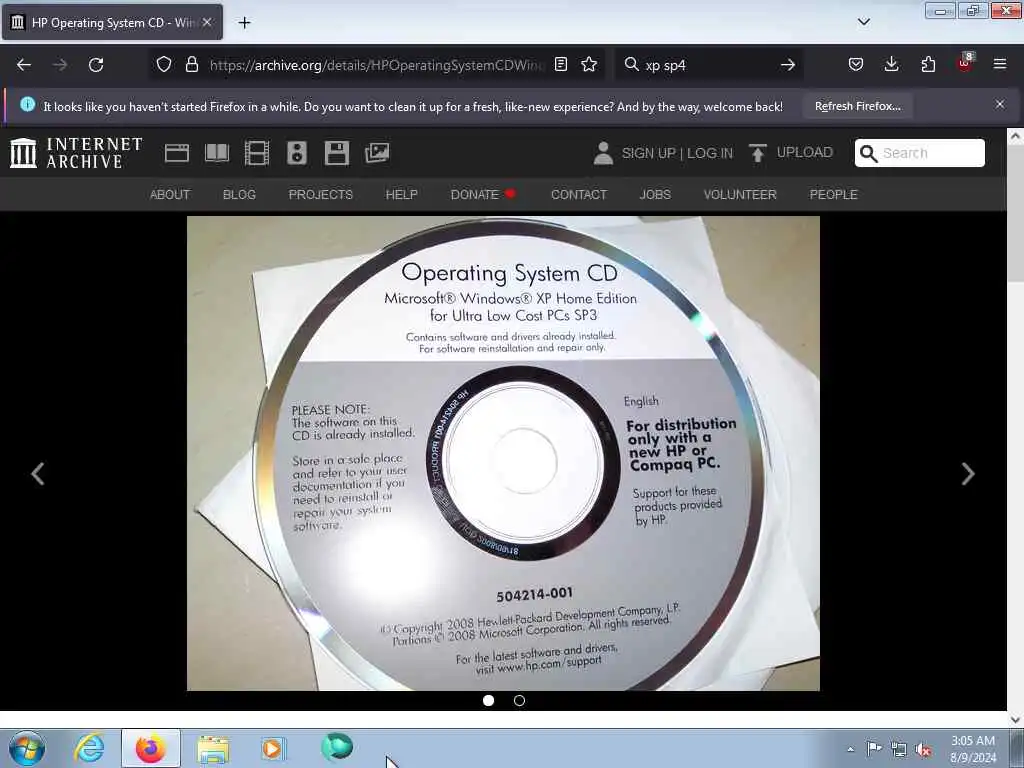Click the LOG IN link
The image size is (1024, 768).
[710, 153]
